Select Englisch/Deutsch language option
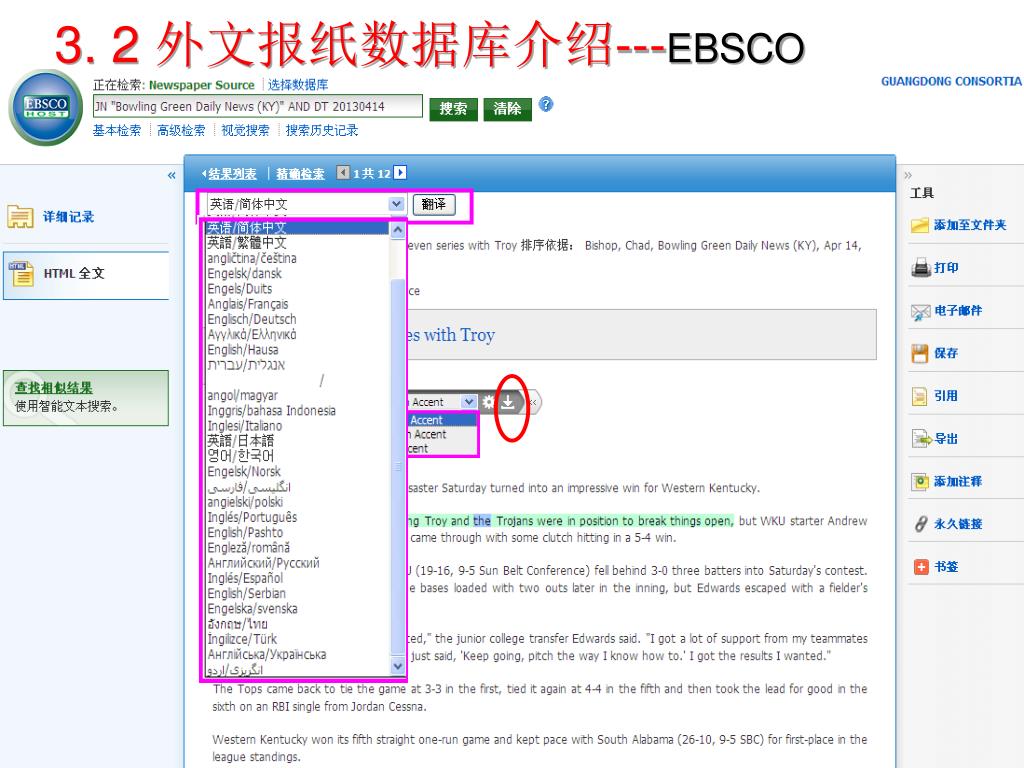Viewport: 1024px width, 768px height. pos(251,319)
